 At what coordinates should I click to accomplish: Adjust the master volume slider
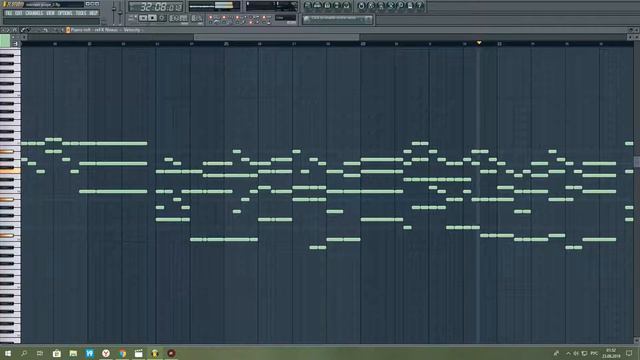pos(114,10)
